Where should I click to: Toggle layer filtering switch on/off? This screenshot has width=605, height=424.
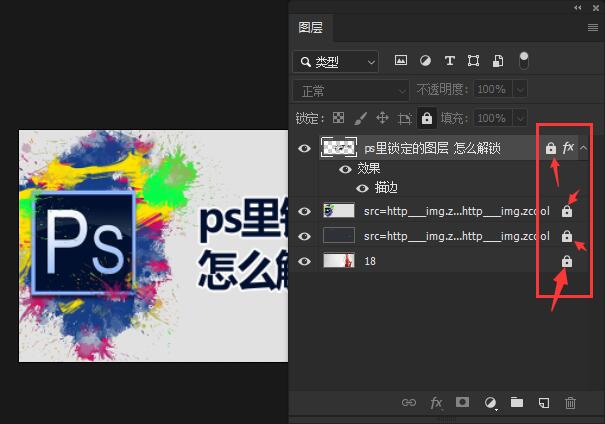click(524, 61)
